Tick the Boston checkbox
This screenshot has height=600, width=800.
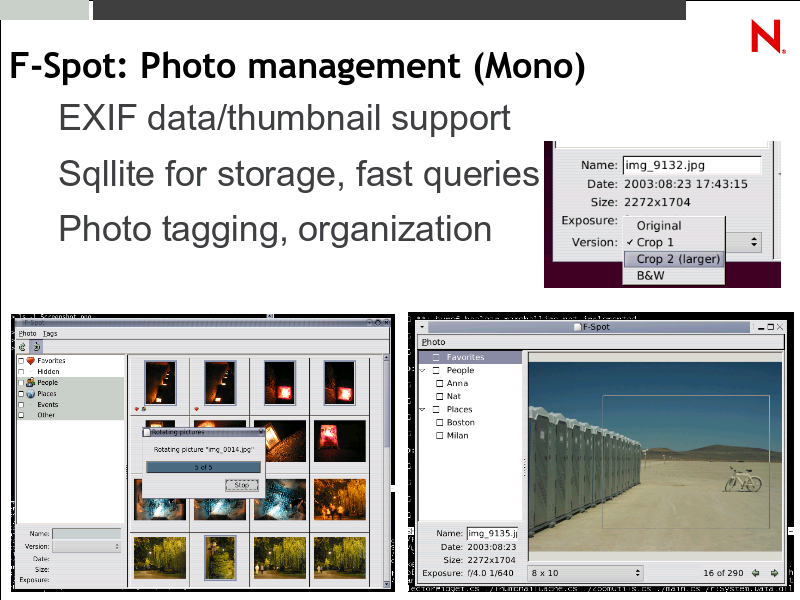[439, 422]
